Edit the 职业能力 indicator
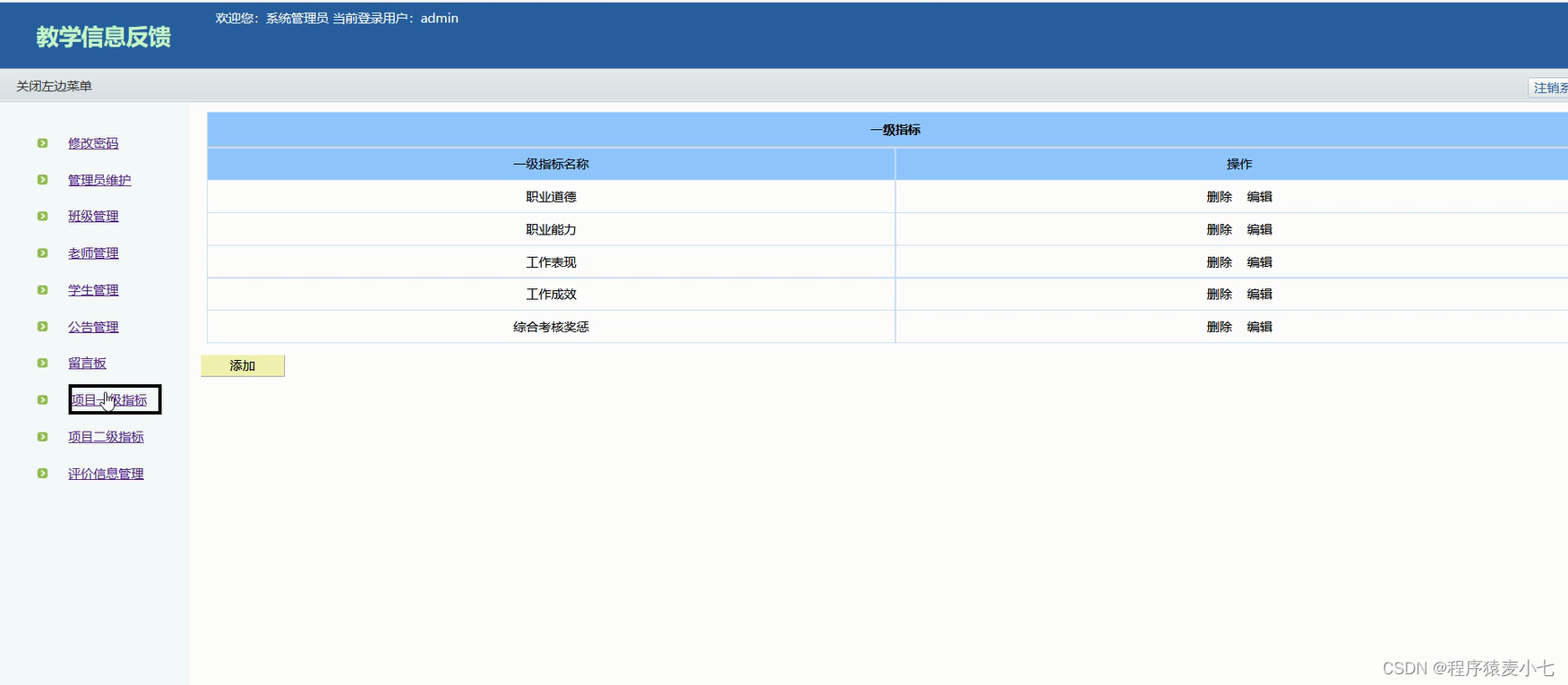 (1259, 229)
